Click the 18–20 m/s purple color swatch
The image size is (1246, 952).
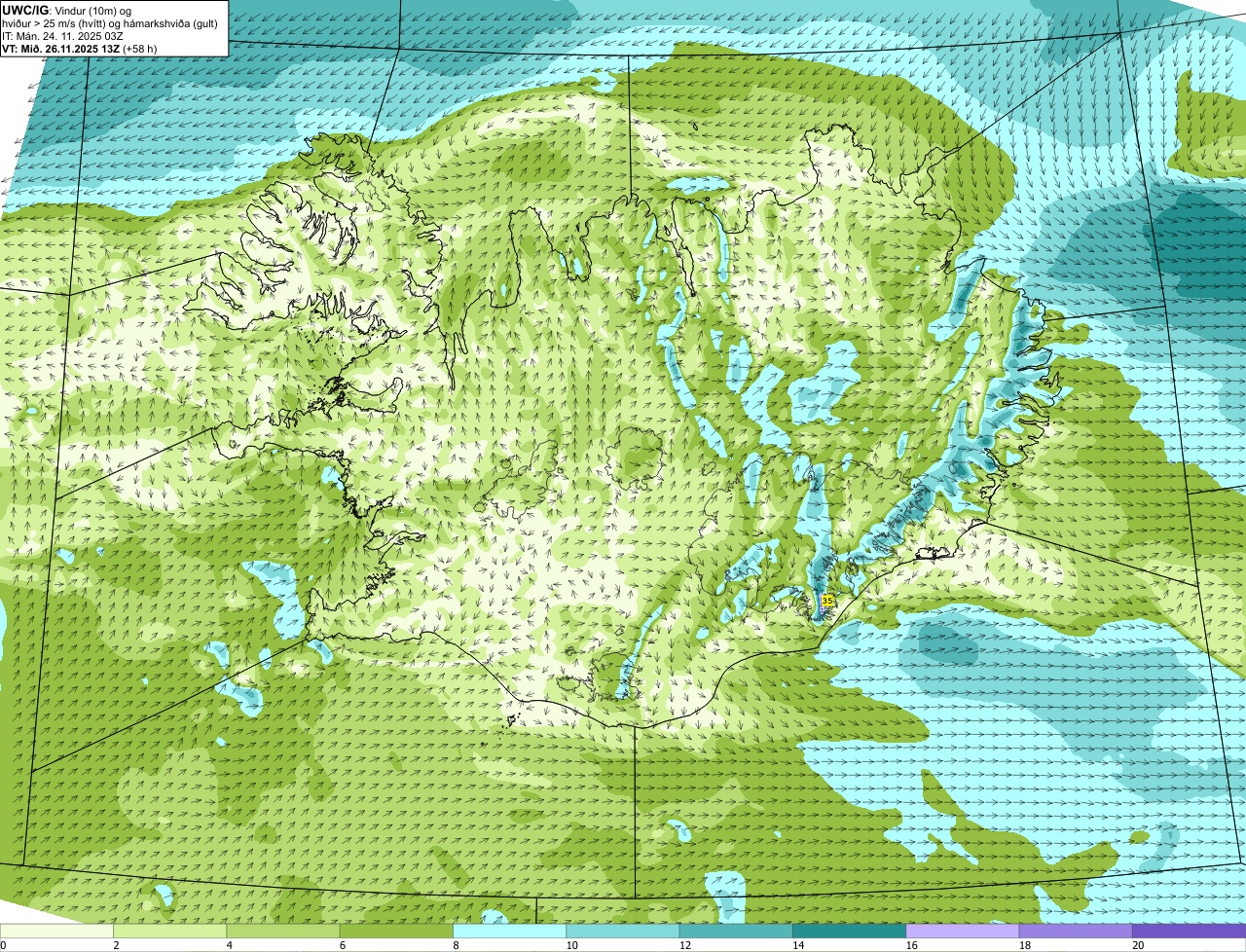tap(1076, 932)
